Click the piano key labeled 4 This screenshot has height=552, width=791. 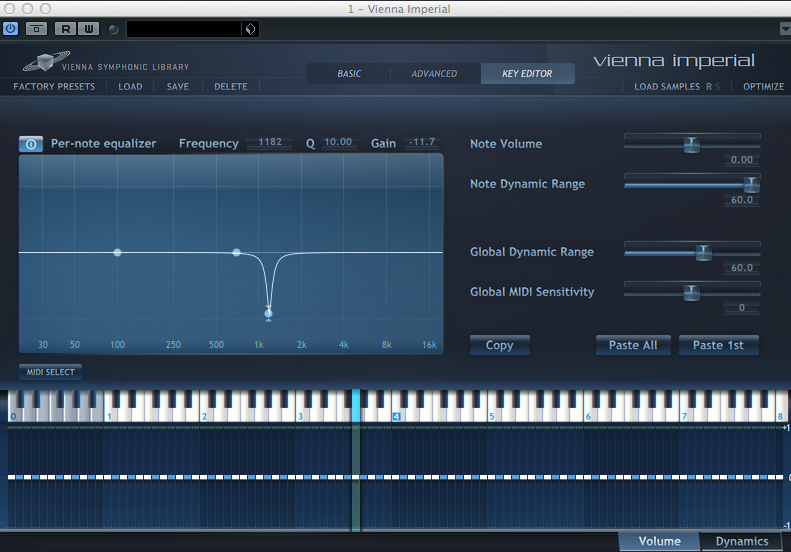coord(397,416)
